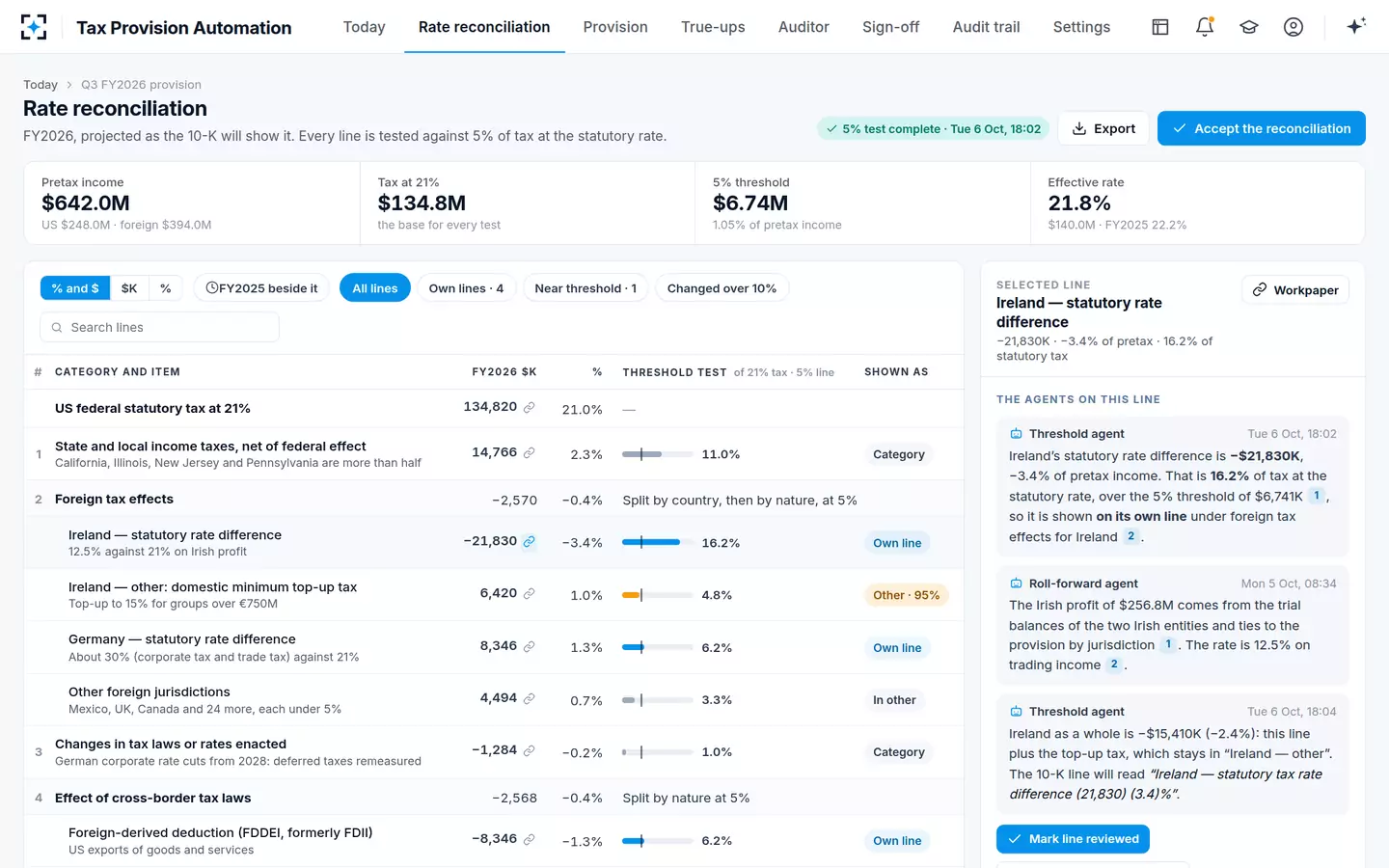Click the Export button
Image resolution: width=1389 pixels, height=868 pixels.
[x=1103, y=128]
